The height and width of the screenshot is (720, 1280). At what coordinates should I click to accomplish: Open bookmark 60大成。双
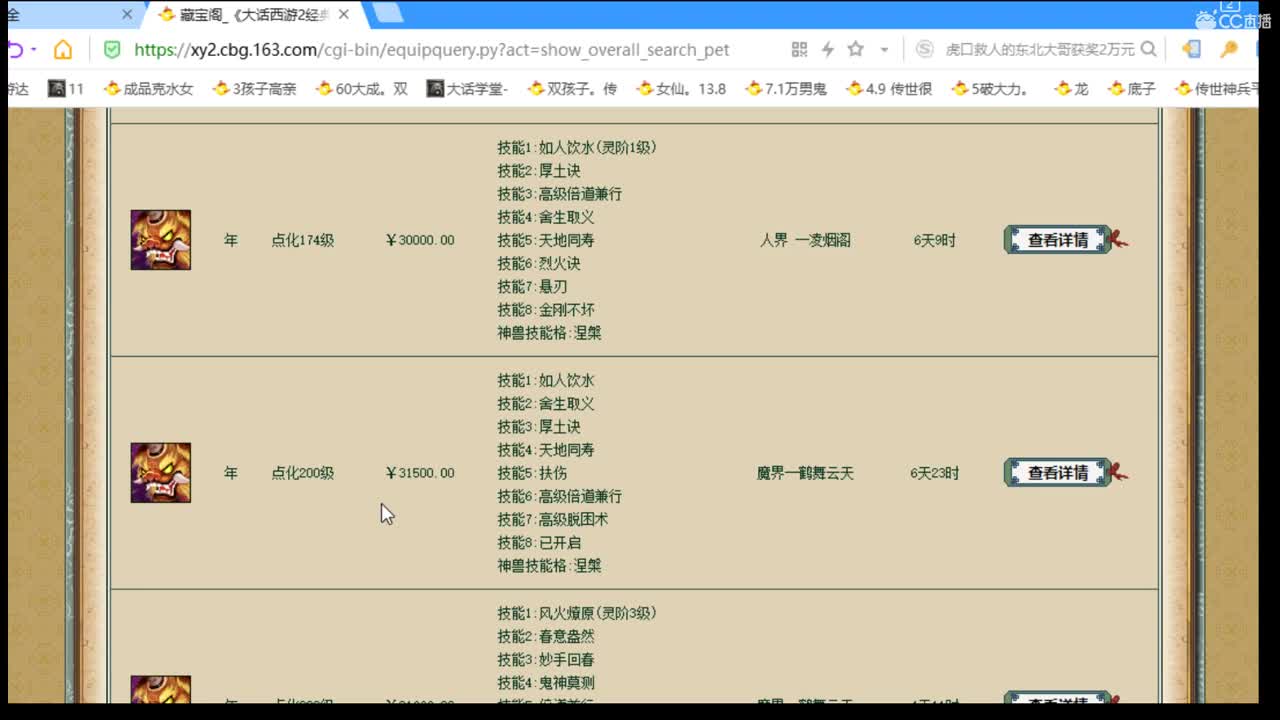362,89
